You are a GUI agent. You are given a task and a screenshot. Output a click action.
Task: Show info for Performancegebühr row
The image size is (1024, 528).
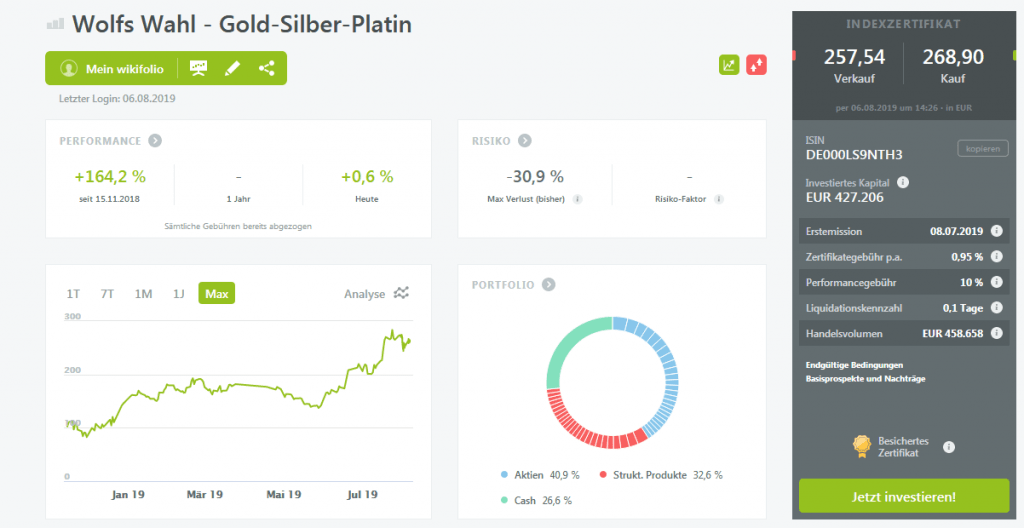point(997,282)
